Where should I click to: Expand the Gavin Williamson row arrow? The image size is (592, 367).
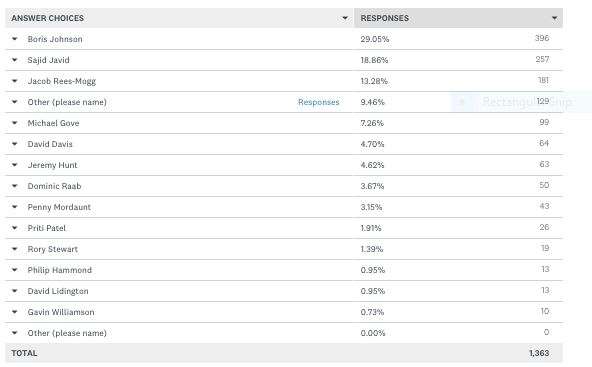pyautogui.click(x=15, y=312)
